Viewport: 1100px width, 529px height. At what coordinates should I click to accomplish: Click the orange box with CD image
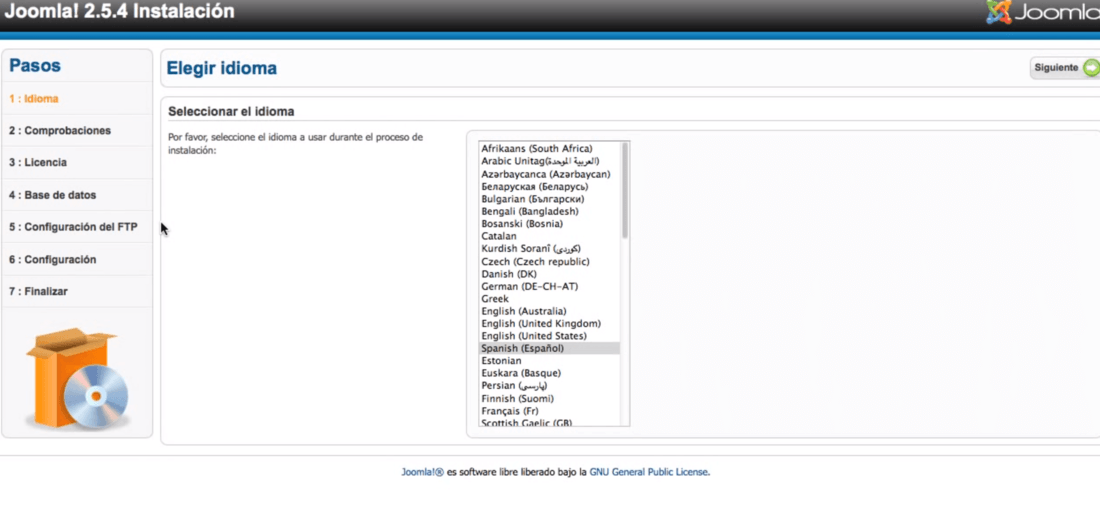[77, 378]
